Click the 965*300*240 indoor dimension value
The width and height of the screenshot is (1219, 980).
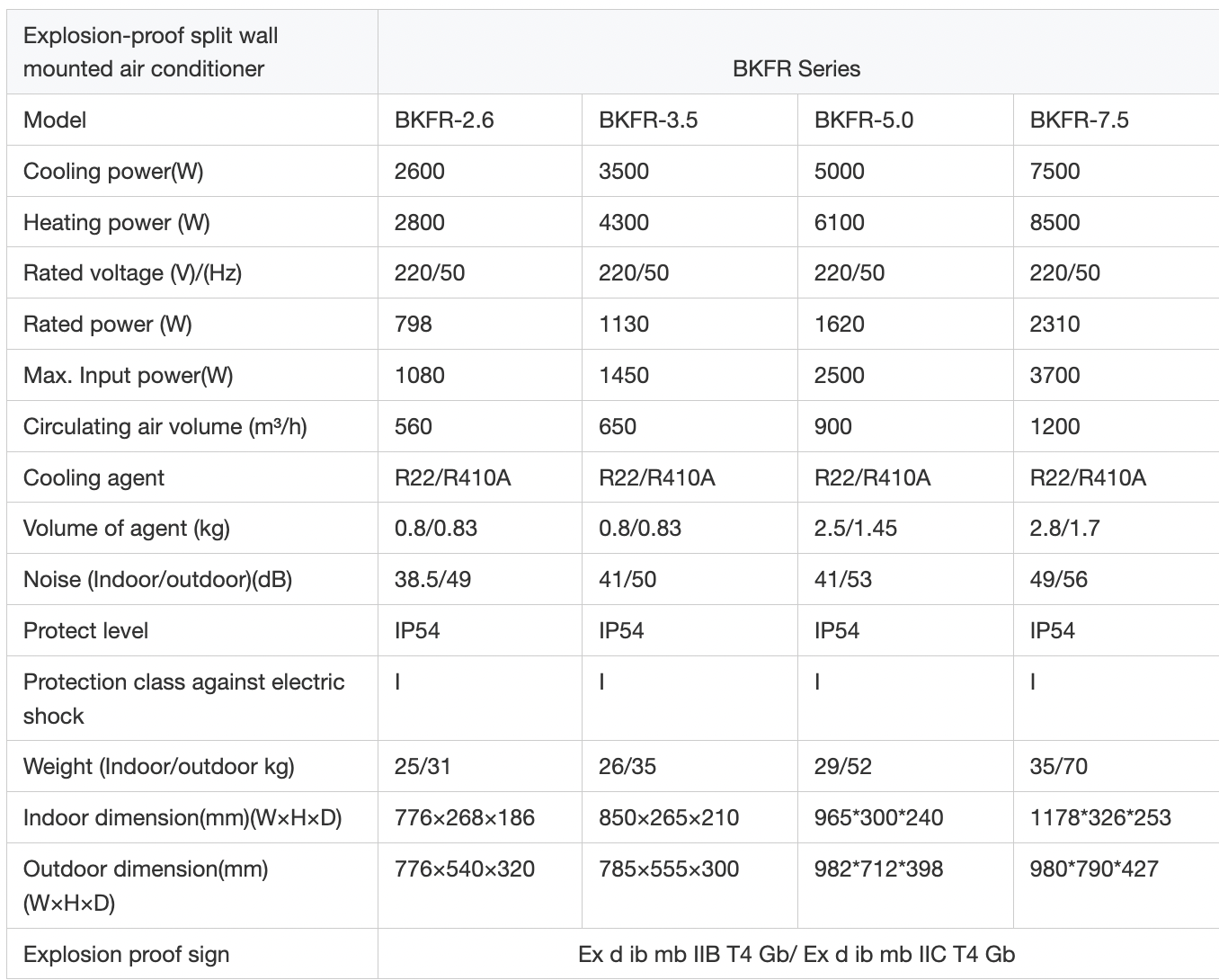879,818
